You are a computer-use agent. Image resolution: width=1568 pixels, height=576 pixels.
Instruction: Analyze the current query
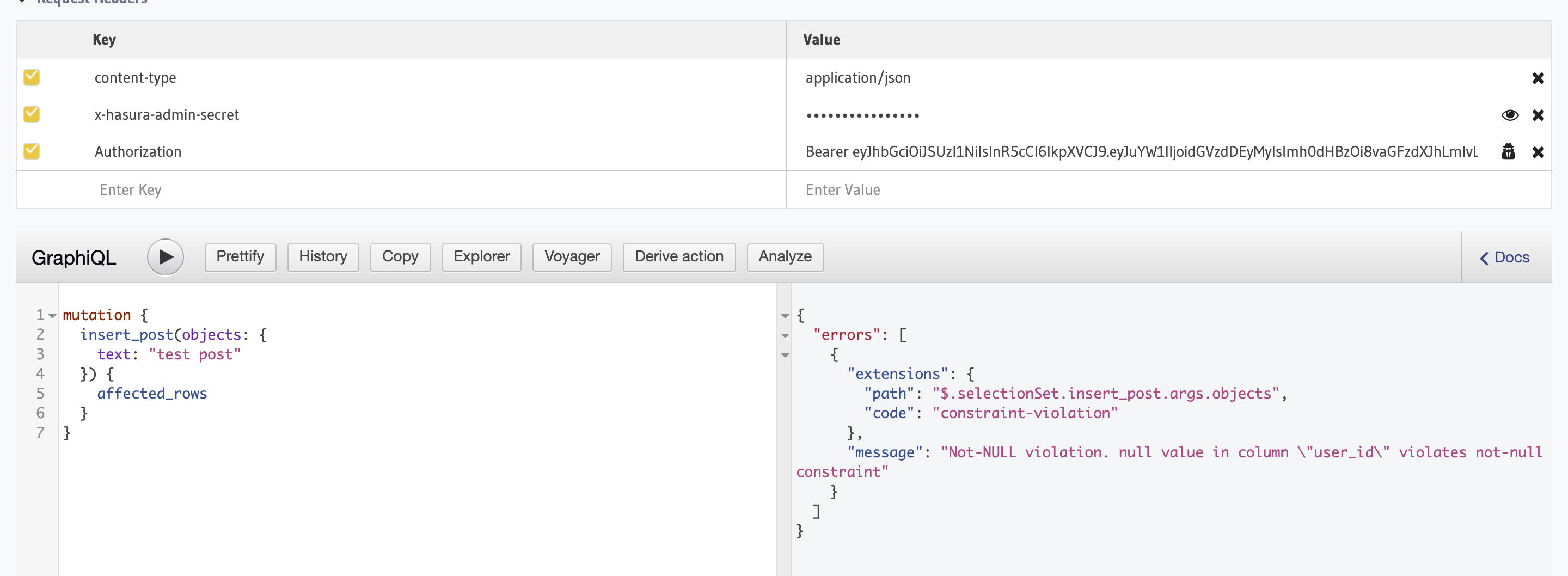(x=785, y=257)
